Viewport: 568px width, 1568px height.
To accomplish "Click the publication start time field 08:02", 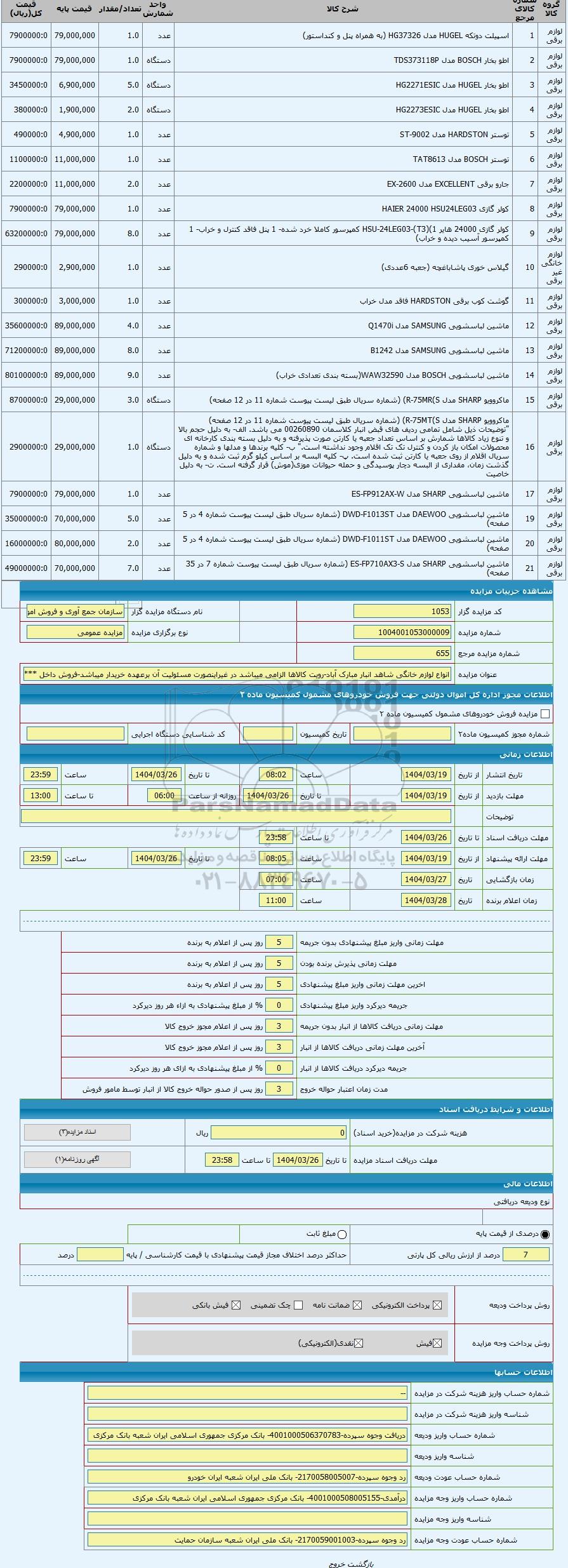I will [276, 775].
